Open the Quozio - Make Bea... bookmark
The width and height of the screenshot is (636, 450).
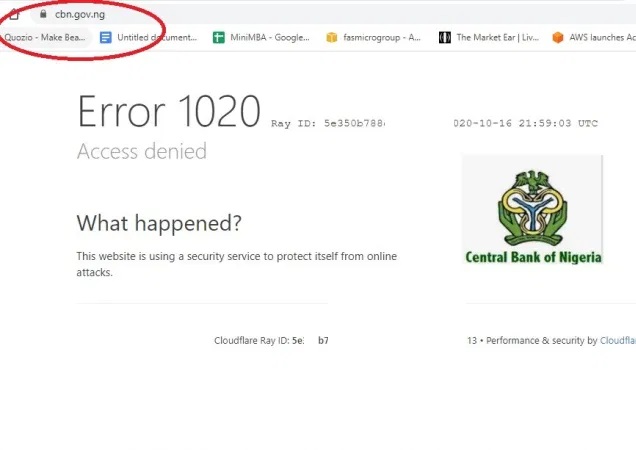44,37
